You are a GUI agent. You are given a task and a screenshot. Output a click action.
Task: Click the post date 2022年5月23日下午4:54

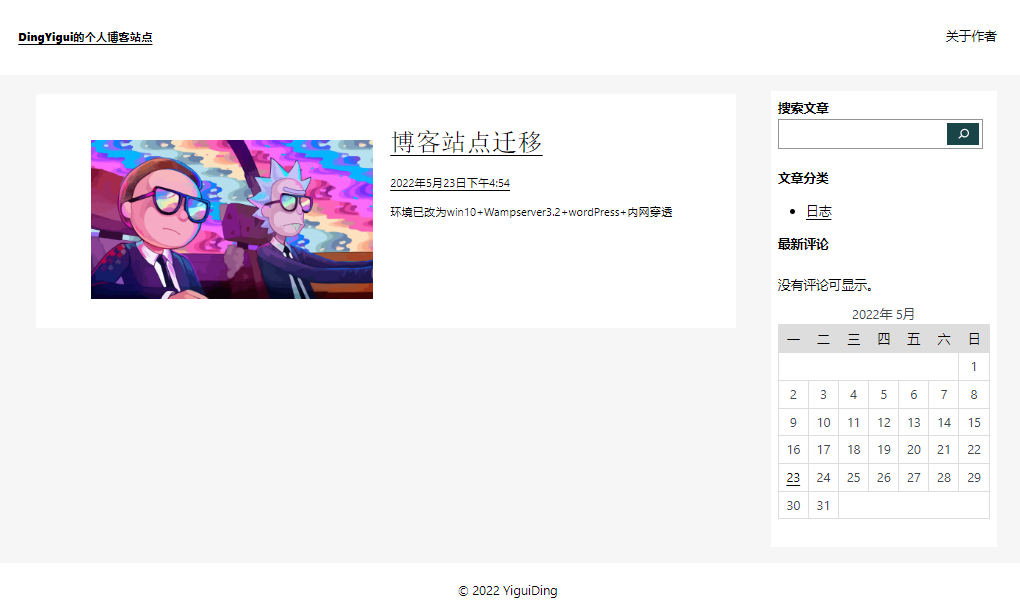[449, 183]
